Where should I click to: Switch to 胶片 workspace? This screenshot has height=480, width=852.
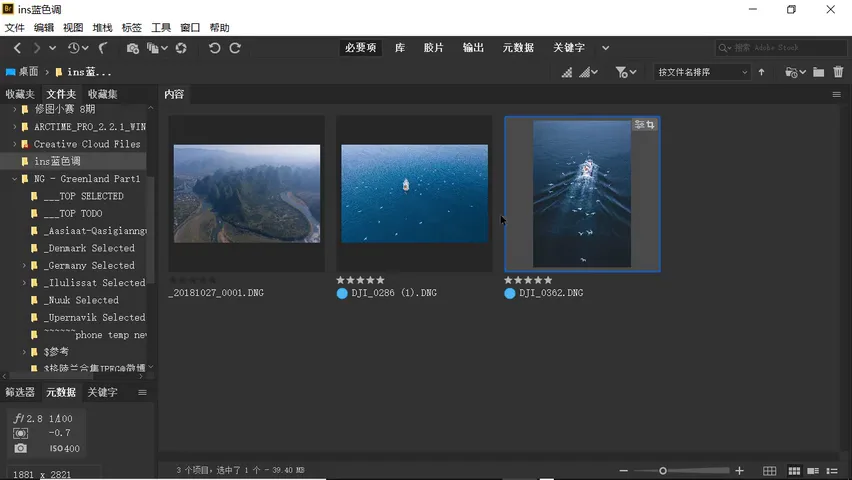pyautogui.click(x=433, y=48)
